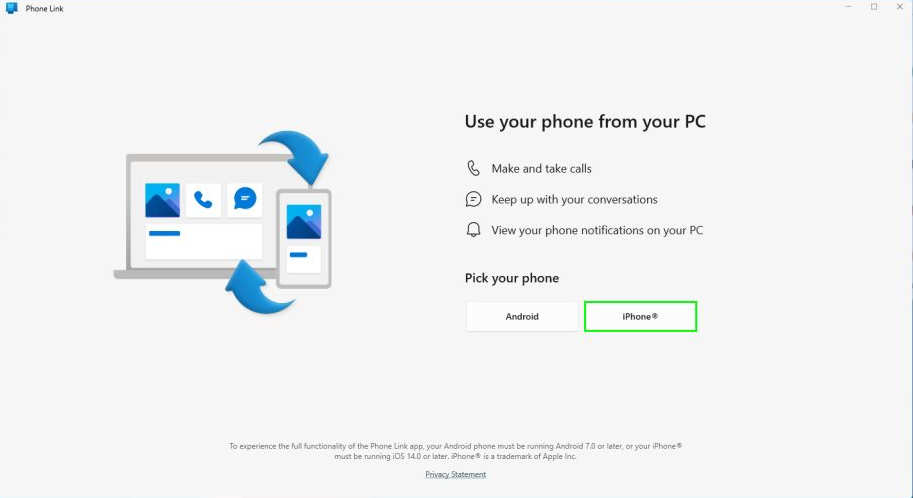Click the photo tile on the laptop illustration

(162, 200)
